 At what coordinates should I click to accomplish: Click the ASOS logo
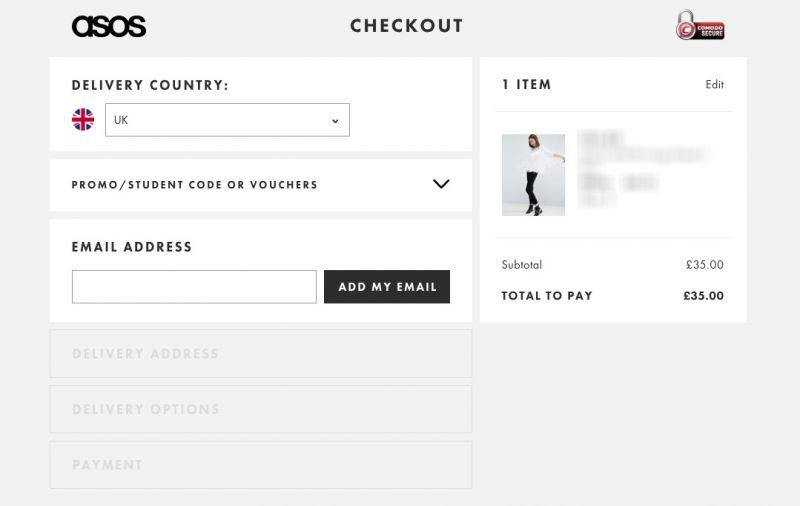[x=109, y=26]
